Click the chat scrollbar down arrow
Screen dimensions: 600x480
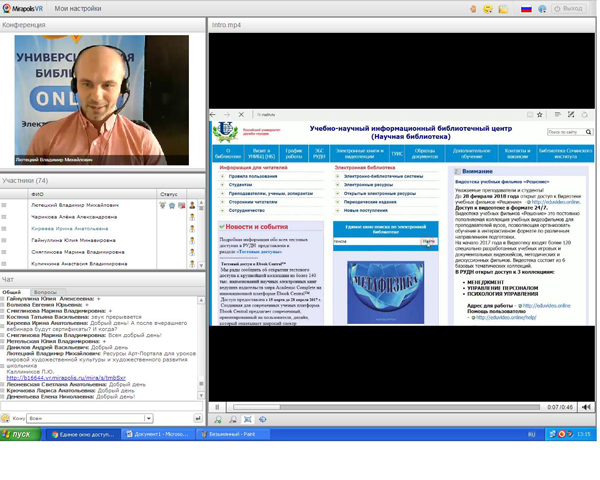click(x=201, y=395)
